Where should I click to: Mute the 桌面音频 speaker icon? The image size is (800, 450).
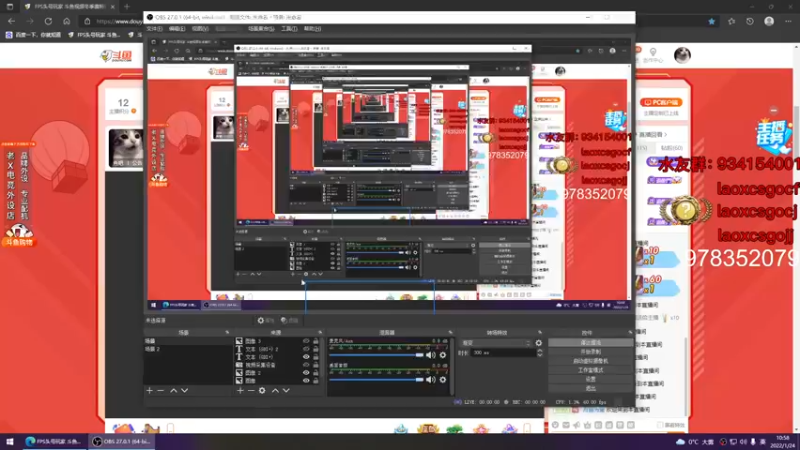(431, 379)
